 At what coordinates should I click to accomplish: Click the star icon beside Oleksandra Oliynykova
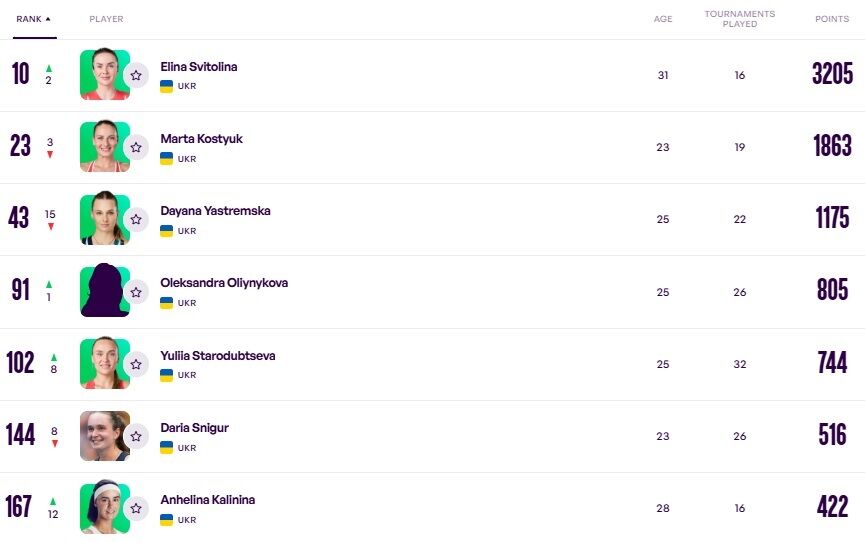(x=136, y=292)
